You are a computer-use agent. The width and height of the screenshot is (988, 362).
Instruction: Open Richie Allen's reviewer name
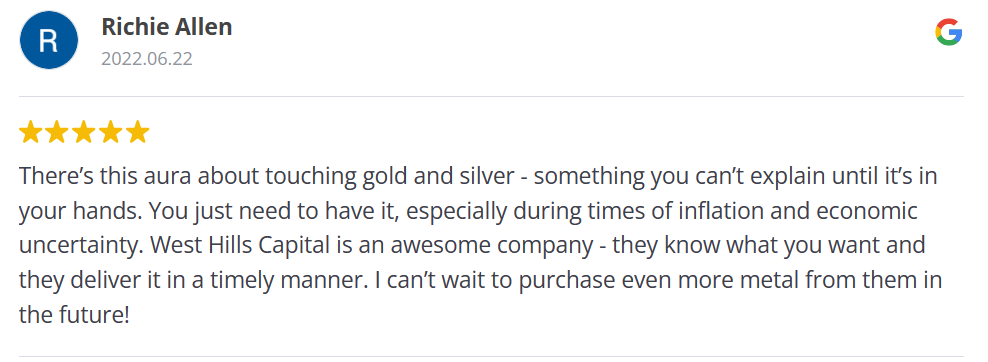tap(166, 27)
